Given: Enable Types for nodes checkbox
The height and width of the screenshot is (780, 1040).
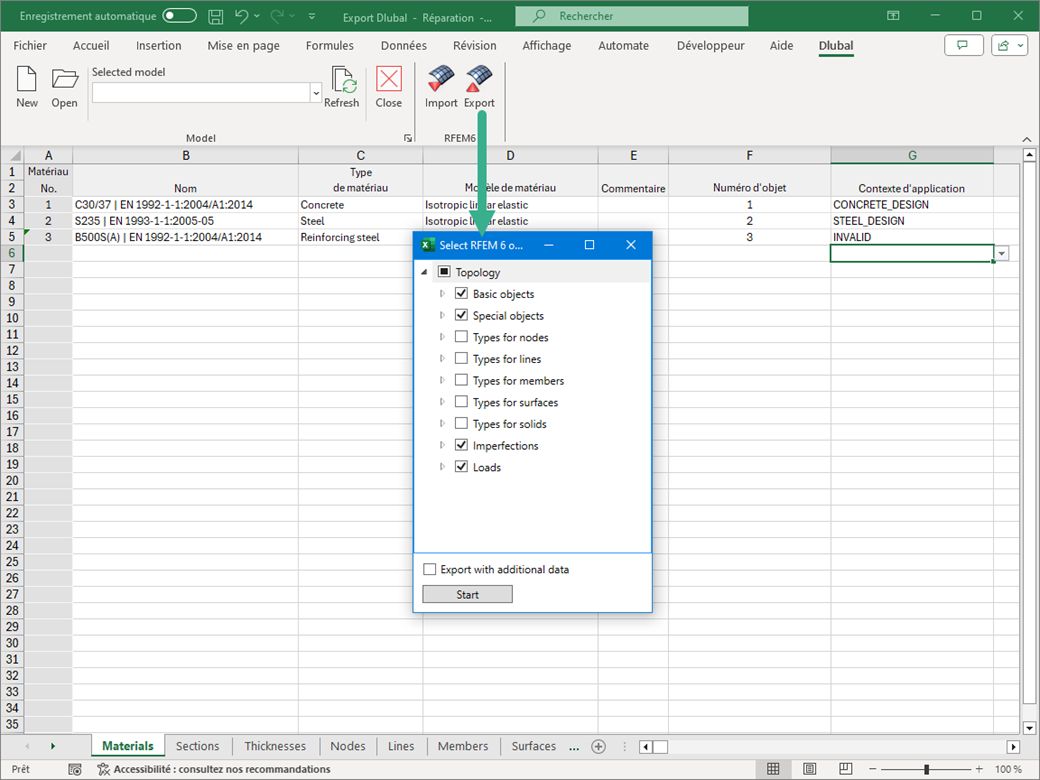Looking at the screenshot, I should click(461, 337).
